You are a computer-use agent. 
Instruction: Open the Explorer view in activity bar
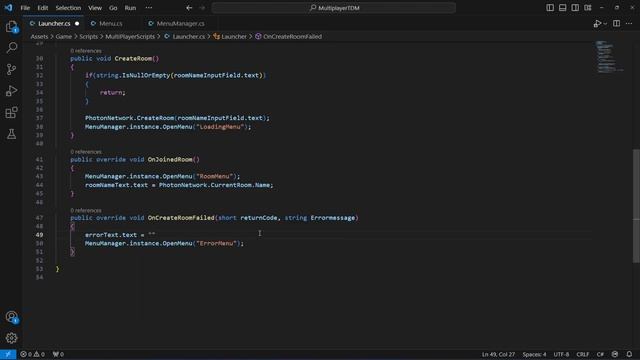(x=11, y=27)
